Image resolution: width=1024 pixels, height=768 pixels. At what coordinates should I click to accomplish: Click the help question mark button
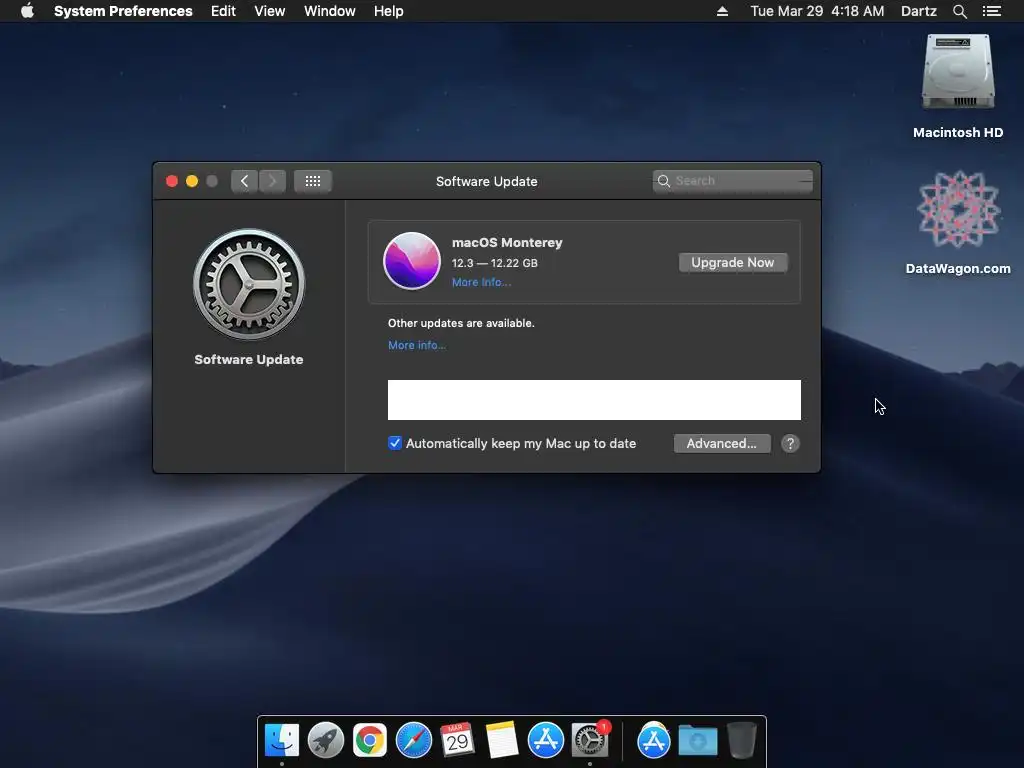point(790,443)
